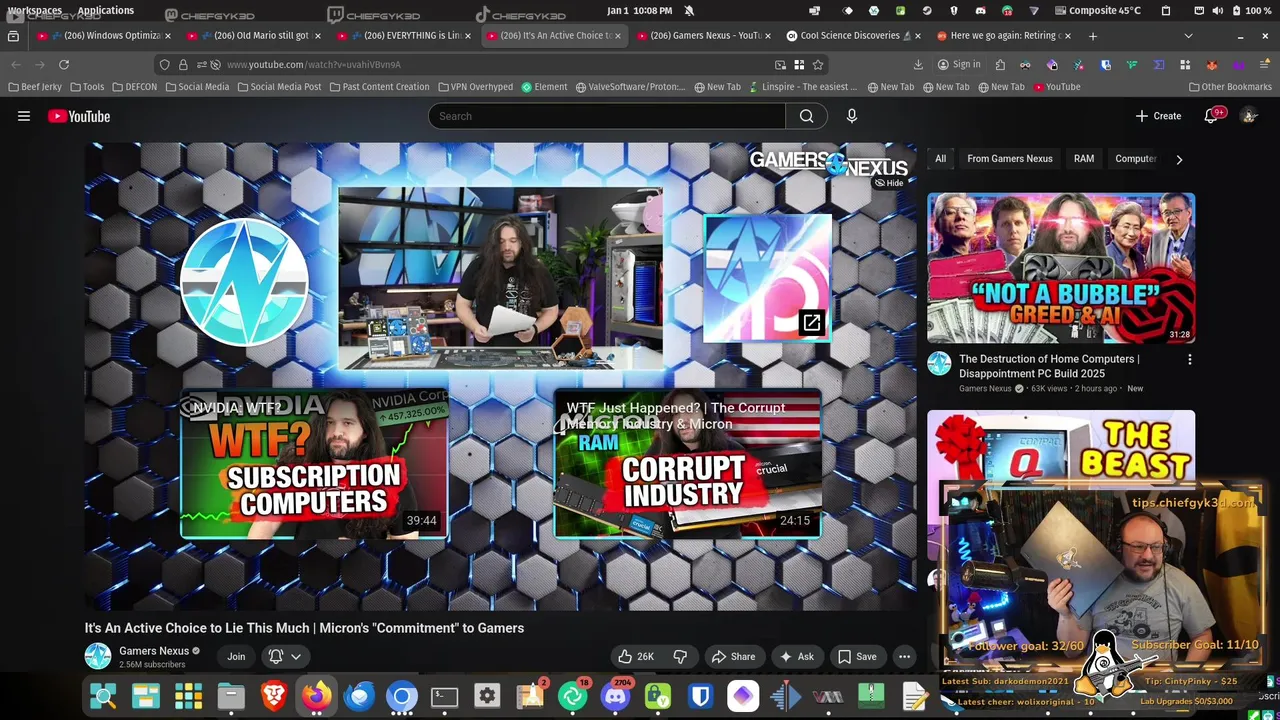The width and height of the screenshot is (1280, 720).
Task: Open YouTube notifications bell
Action: click(1211, 116)
